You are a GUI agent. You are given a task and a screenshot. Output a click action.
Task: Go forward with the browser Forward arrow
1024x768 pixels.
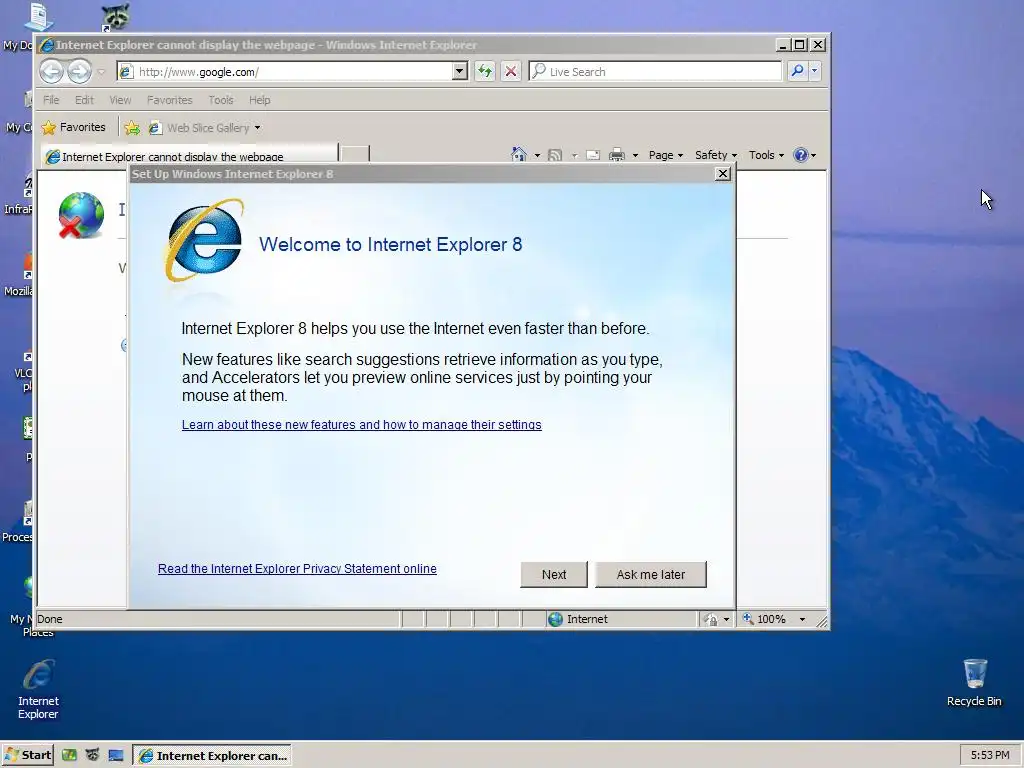coord(80,71)
